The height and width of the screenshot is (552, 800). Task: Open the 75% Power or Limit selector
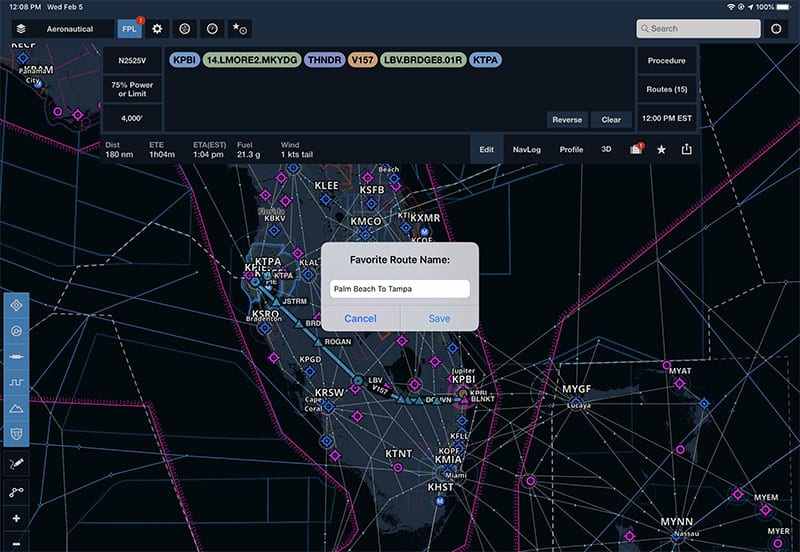(132, 89)
